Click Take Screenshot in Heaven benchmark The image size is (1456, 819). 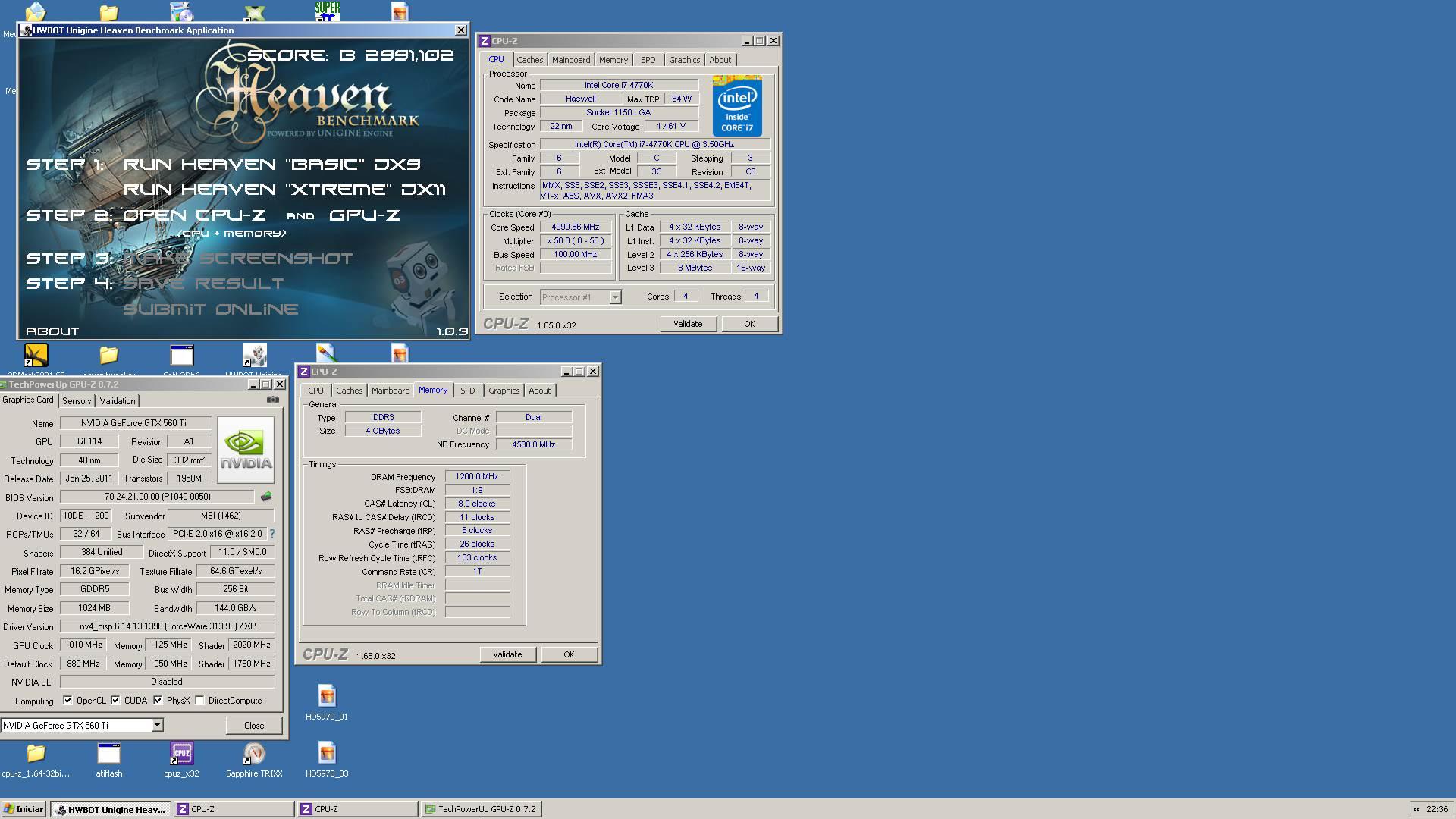click(x=238, y=259)
